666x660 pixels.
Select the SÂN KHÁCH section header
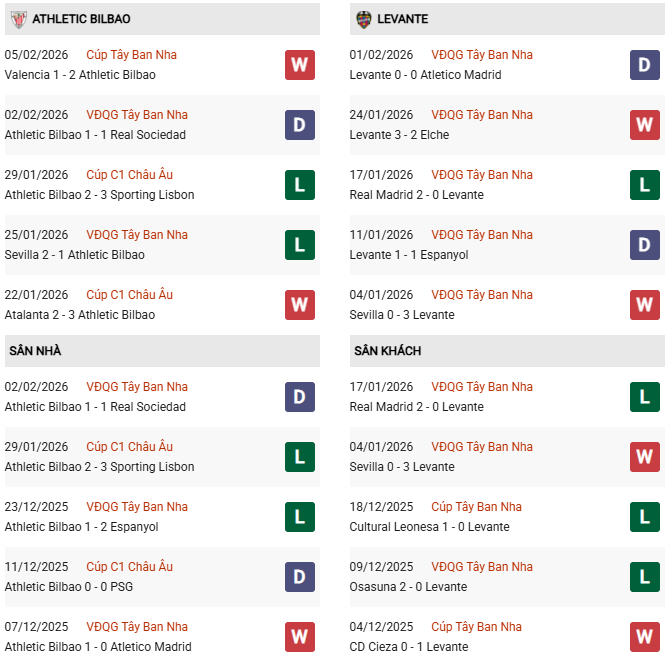387,351
